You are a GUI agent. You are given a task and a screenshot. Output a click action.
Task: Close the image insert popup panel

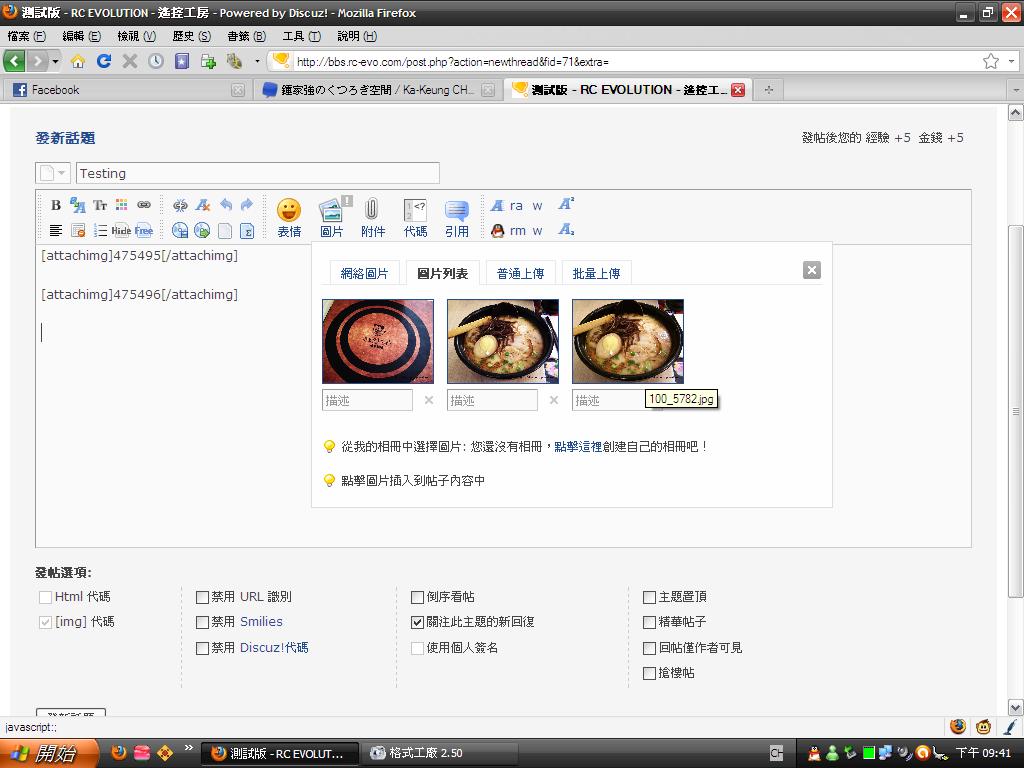coord(812,270)
